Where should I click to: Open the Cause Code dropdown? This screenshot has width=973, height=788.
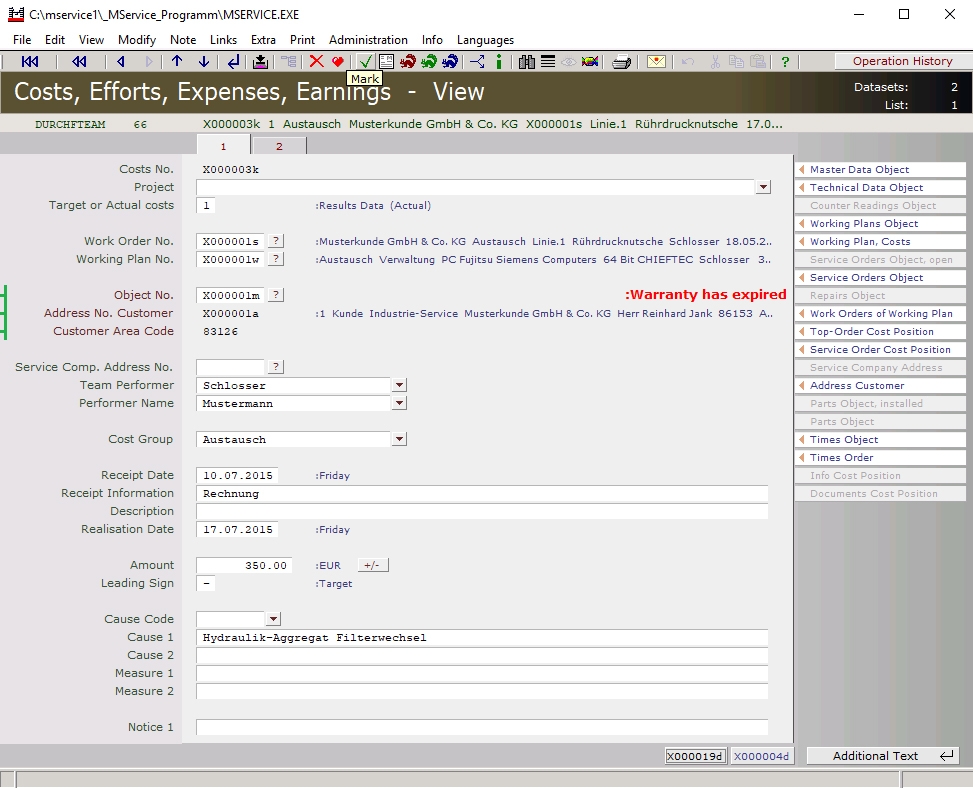coord(274,619)
